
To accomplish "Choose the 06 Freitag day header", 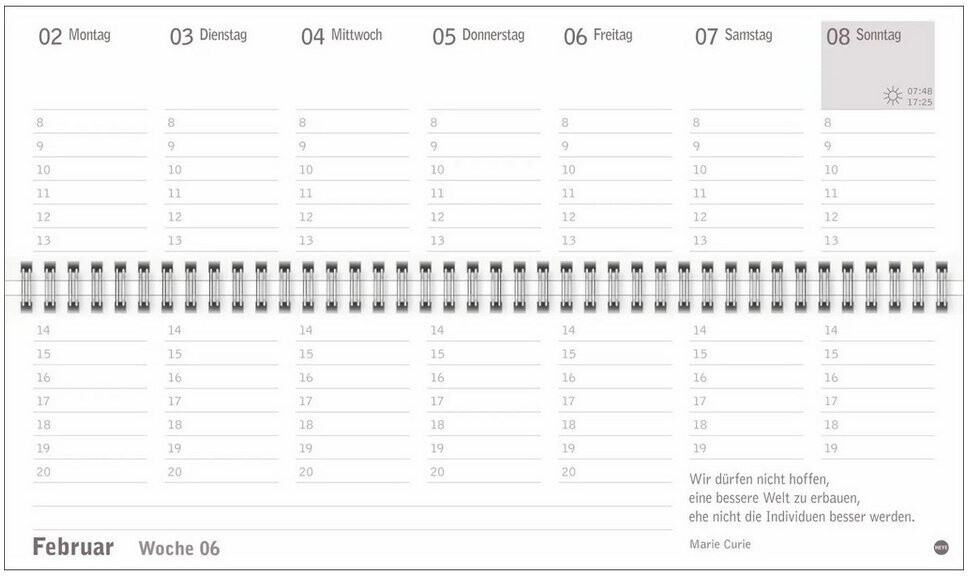I will tap(600, 37).
